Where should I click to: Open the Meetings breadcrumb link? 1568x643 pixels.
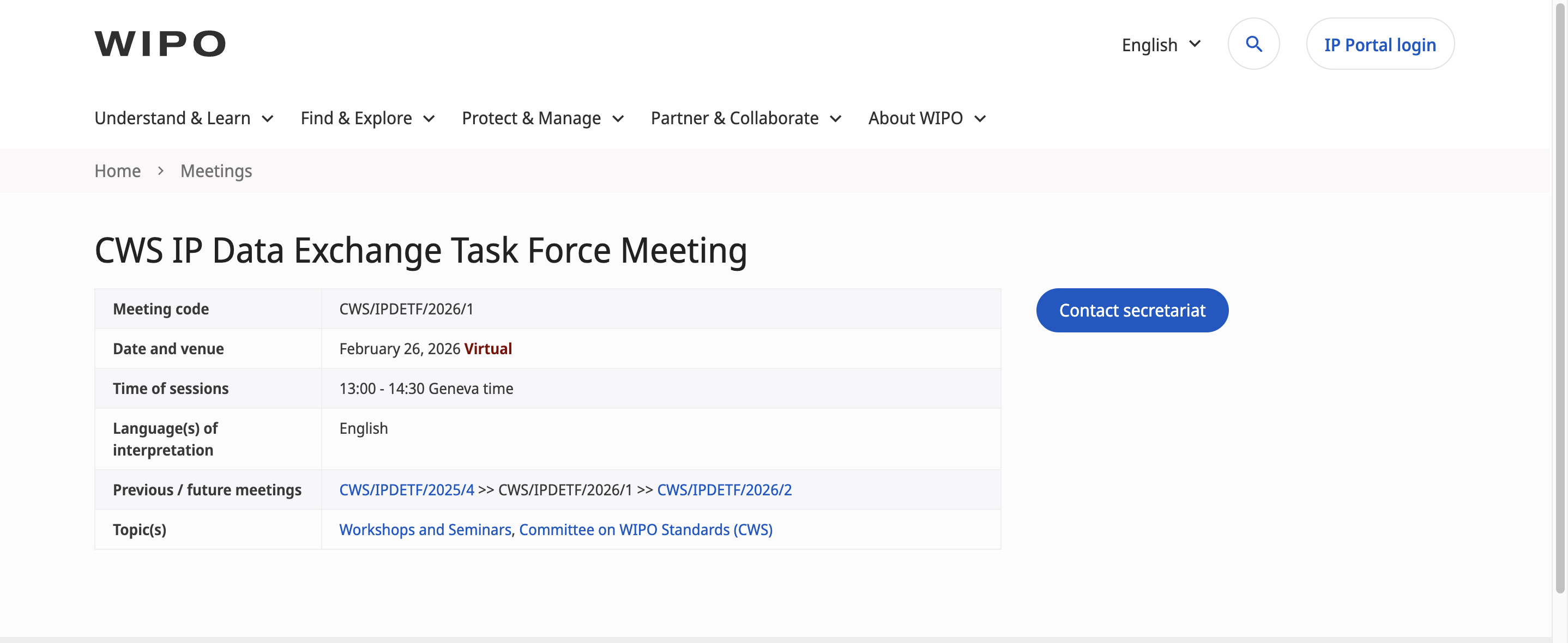[x=216, y=171]
